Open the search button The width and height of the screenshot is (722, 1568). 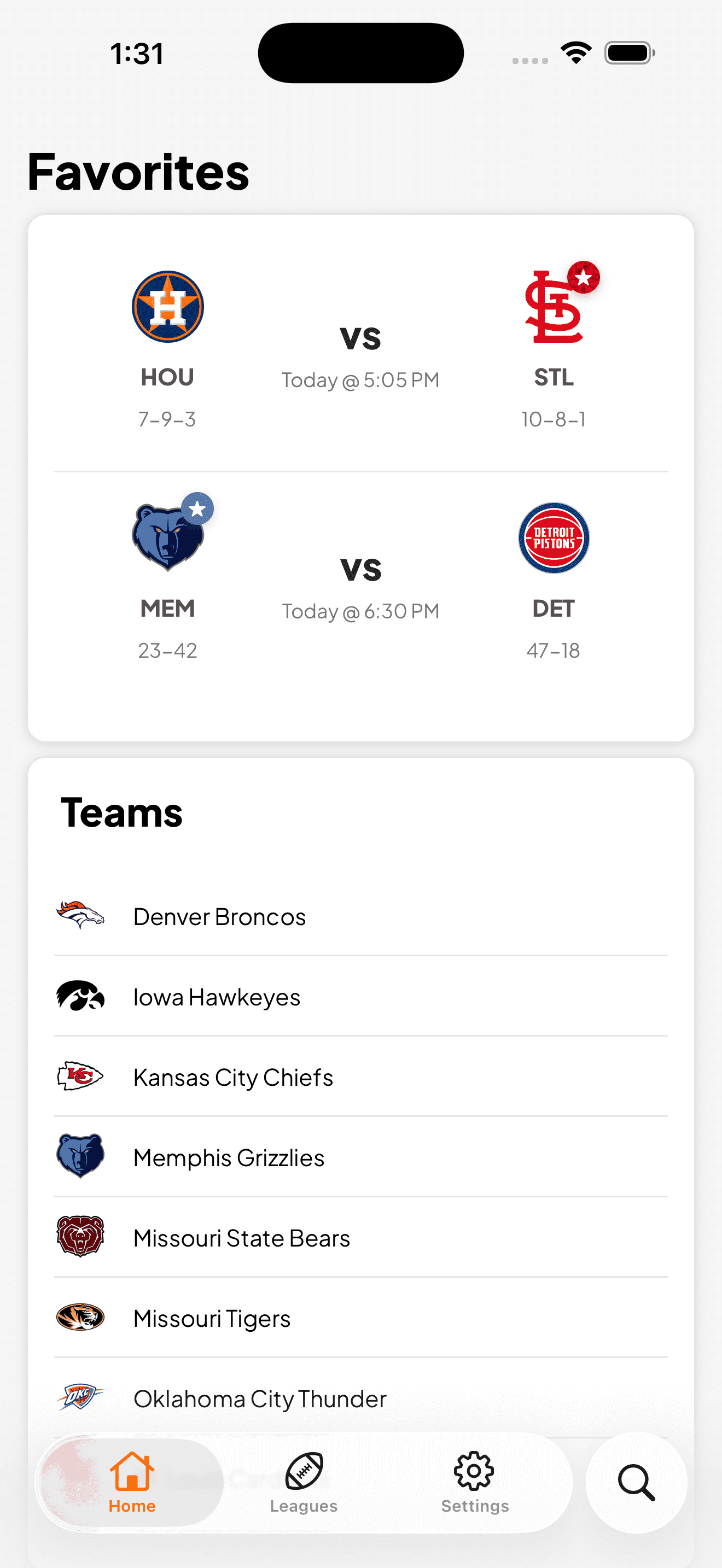[636, 1483]
